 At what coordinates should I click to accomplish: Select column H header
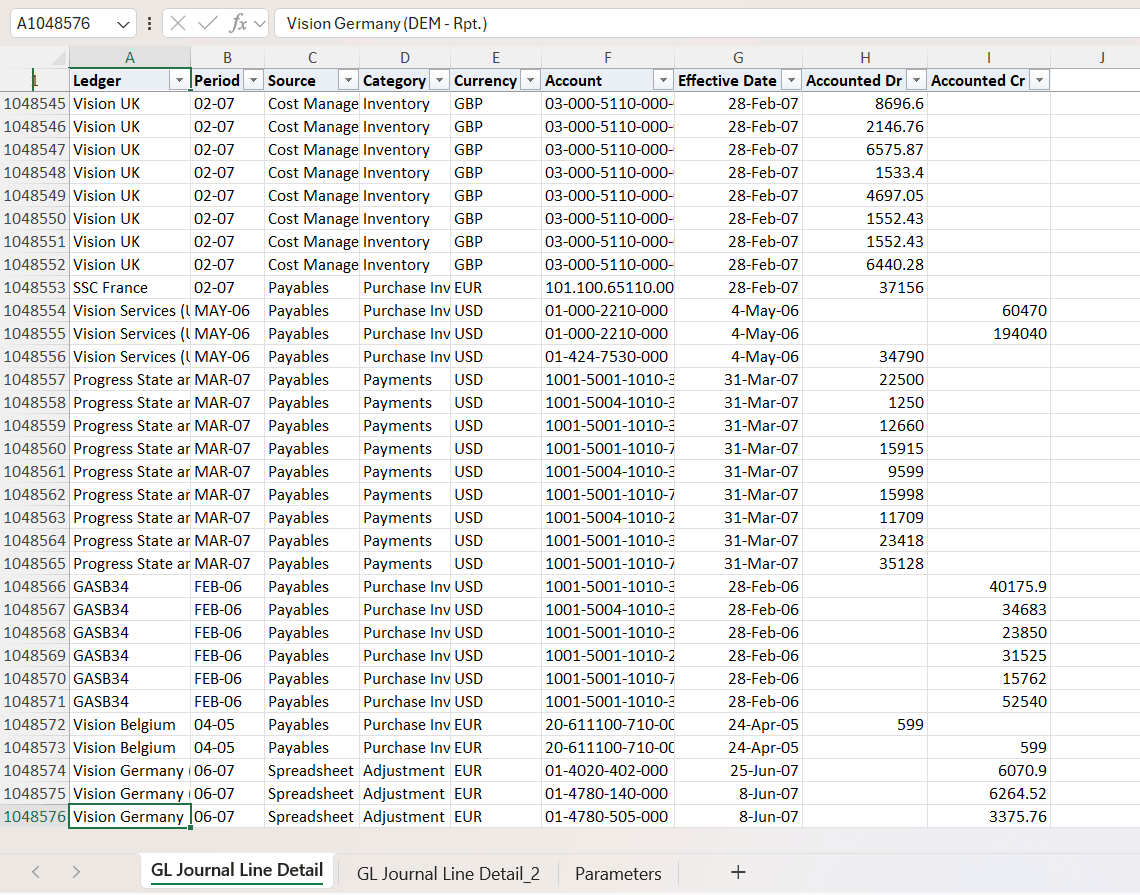pyautogui.click(x=865, y=57)
